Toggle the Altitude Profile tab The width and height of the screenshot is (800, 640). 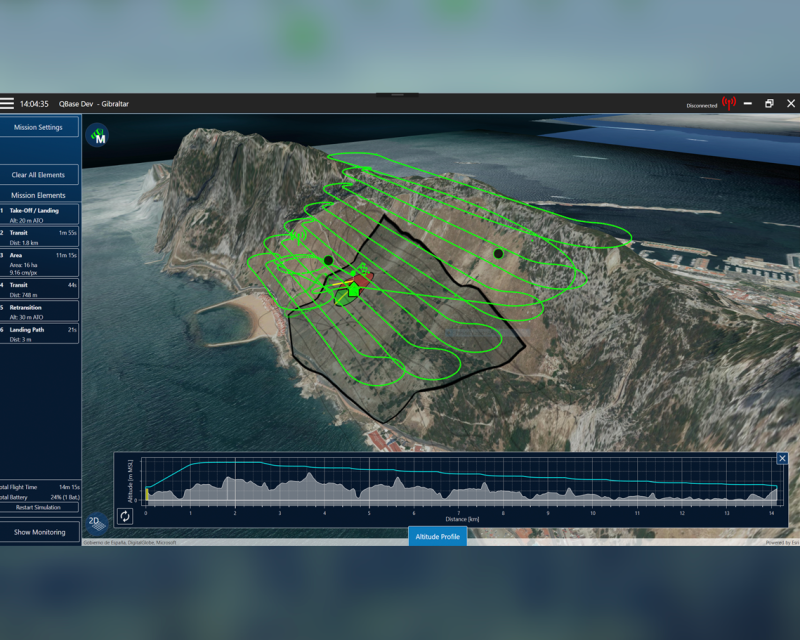pos(437,537)
